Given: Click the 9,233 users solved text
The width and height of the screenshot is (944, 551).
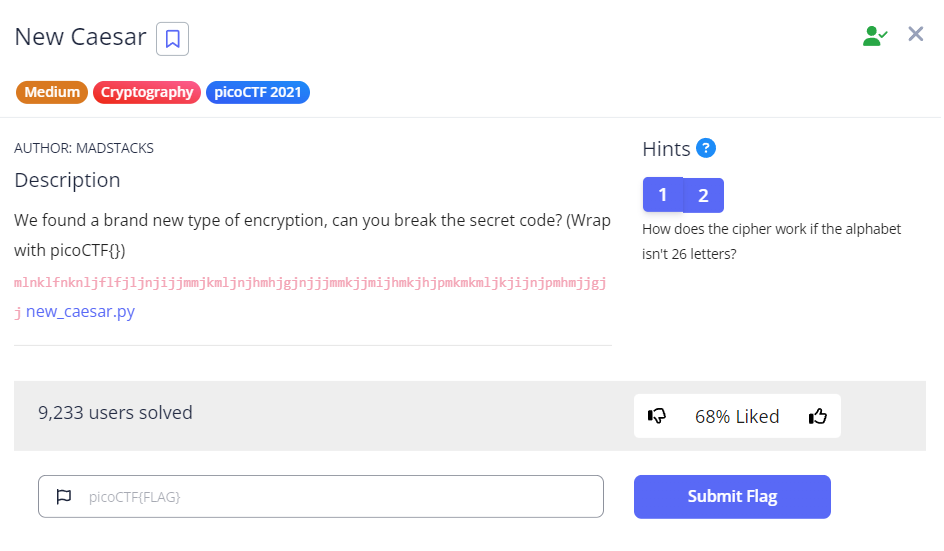Looking at the screenshot, I should (x=115, y=412).
